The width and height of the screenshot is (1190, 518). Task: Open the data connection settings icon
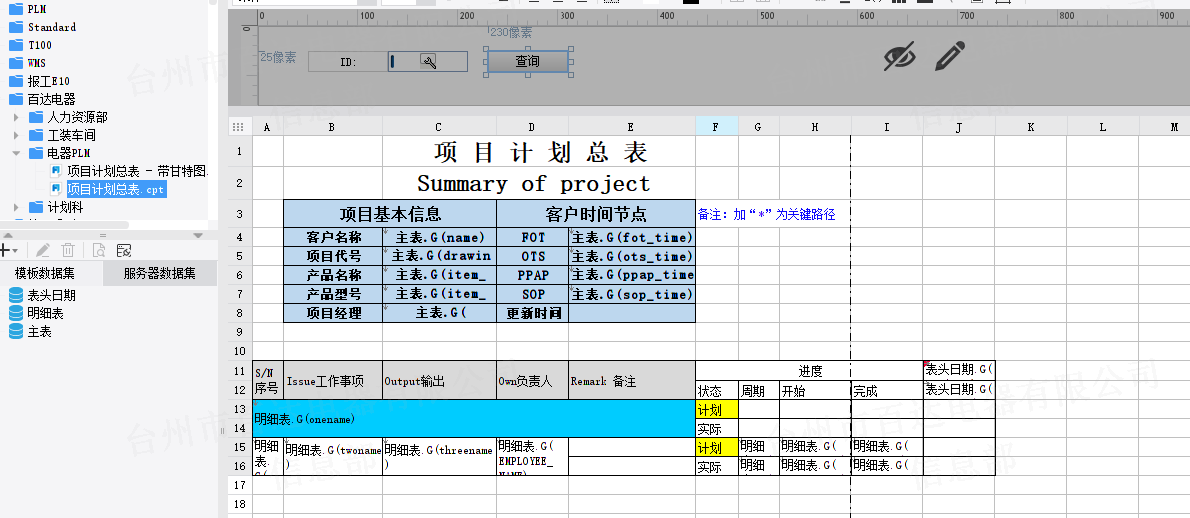click(x=124, y=250)
